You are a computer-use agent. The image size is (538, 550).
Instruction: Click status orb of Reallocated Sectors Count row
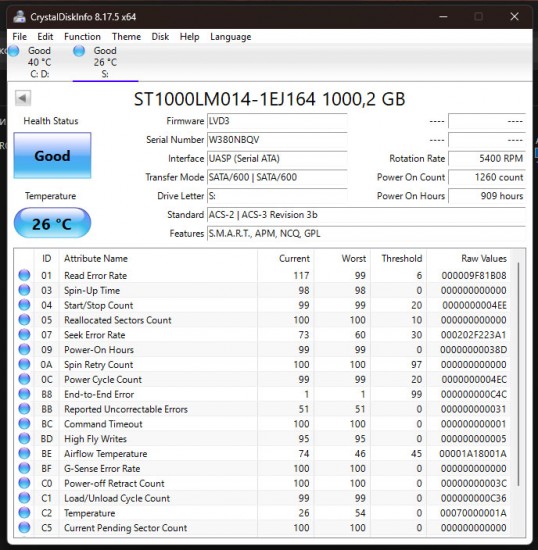(24, 320)
